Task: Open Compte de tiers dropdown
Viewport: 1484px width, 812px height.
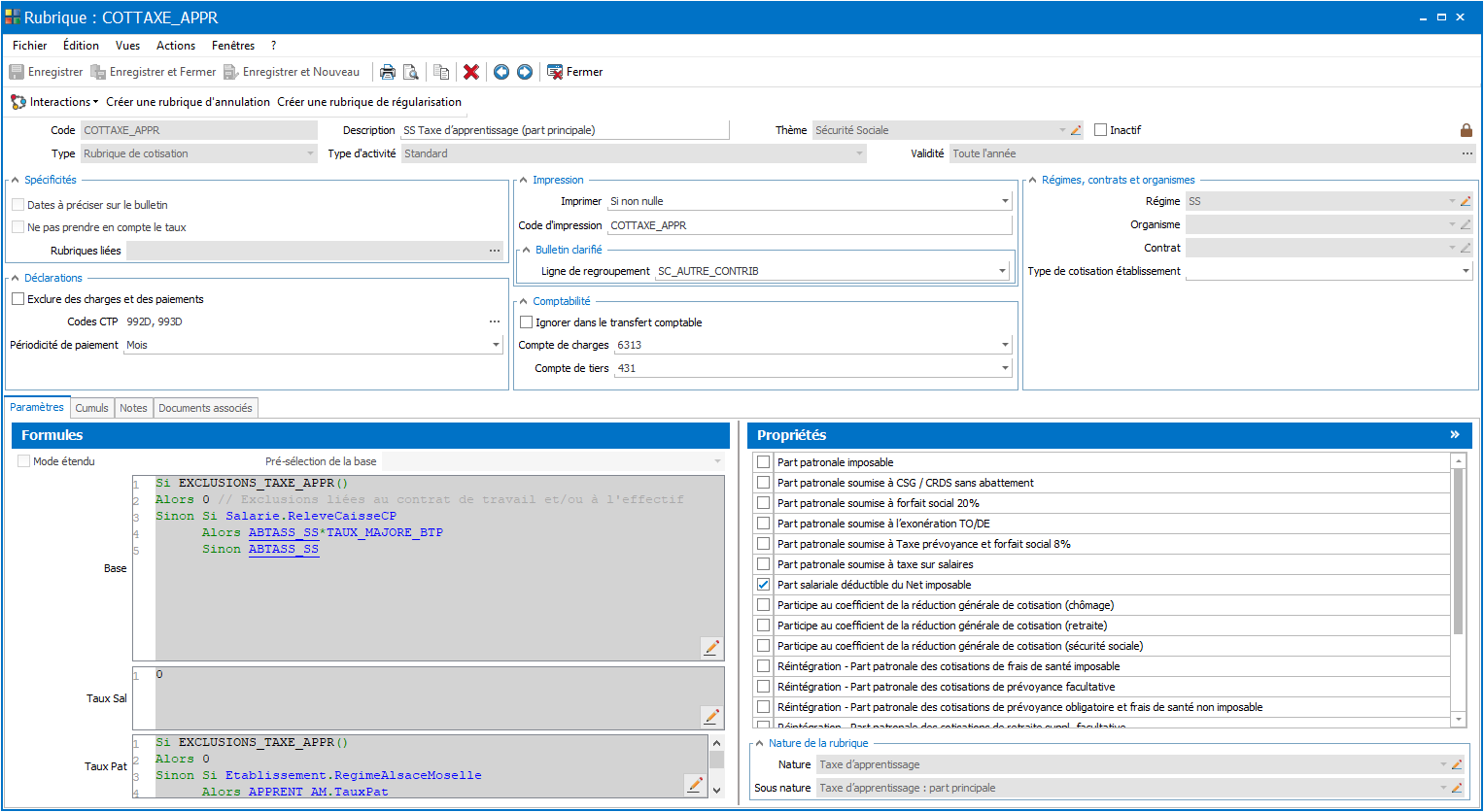Action: coord(1005,368)
